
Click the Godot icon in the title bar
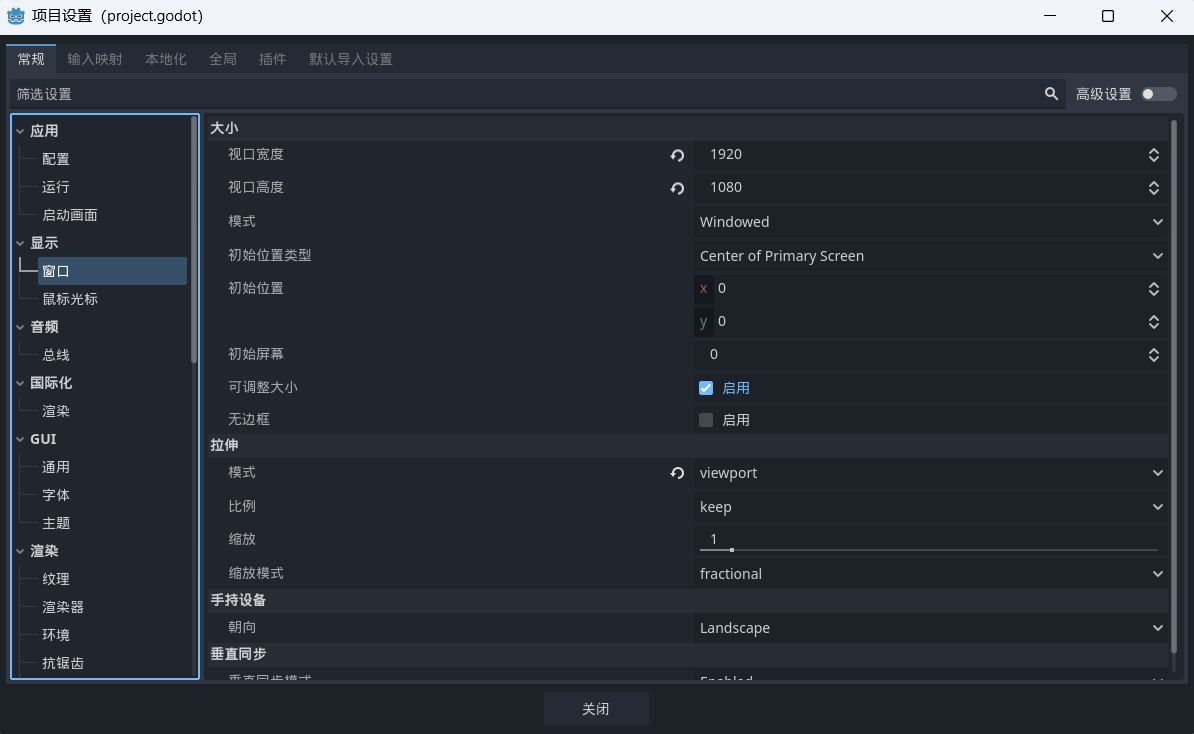coord(16,16)
